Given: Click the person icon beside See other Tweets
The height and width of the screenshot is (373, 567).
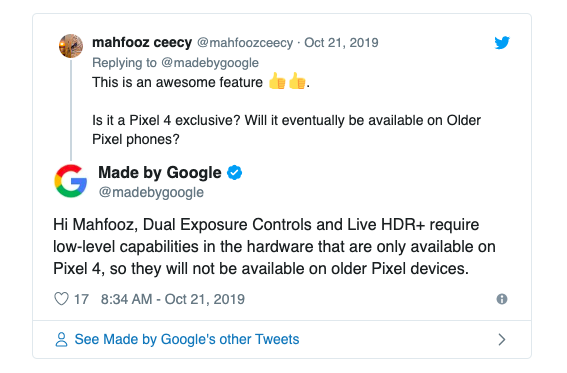Looking at the screenshot, I should [61, 339].
